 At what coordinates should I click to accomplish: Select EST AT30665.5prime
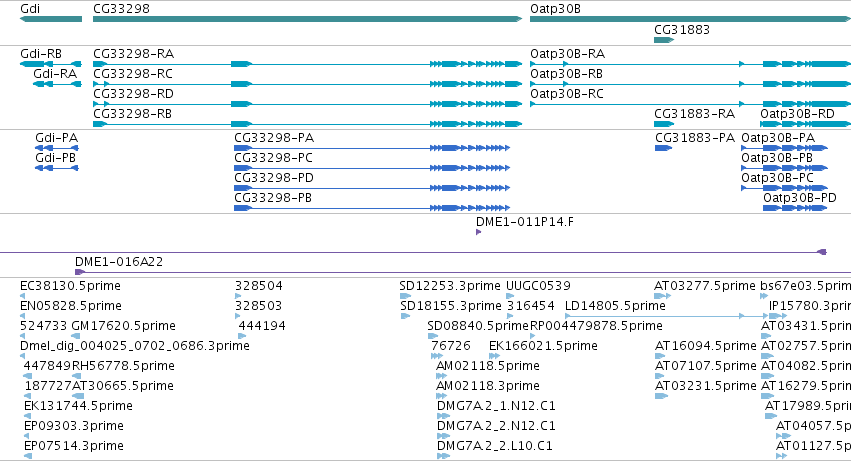pyautogui.click(x=123, y=387)
